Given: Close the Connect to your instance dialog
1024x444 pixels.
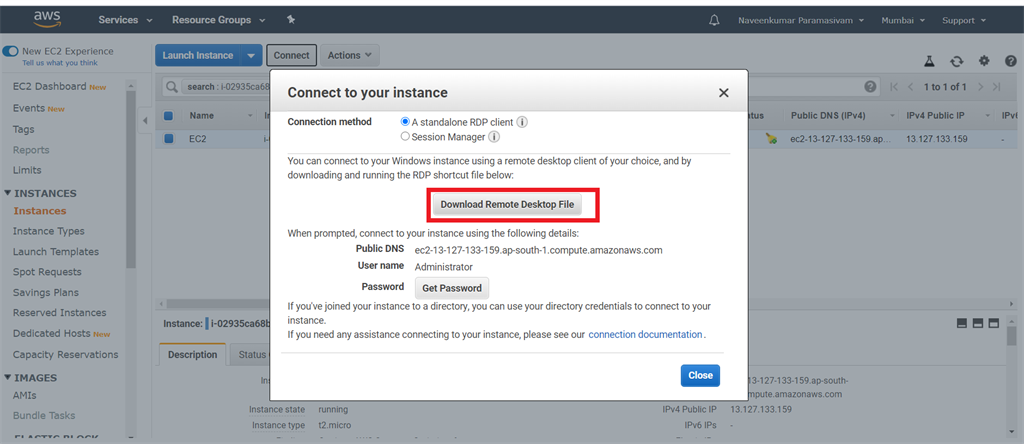Looking at the screenshot, I should pos(724,93).
